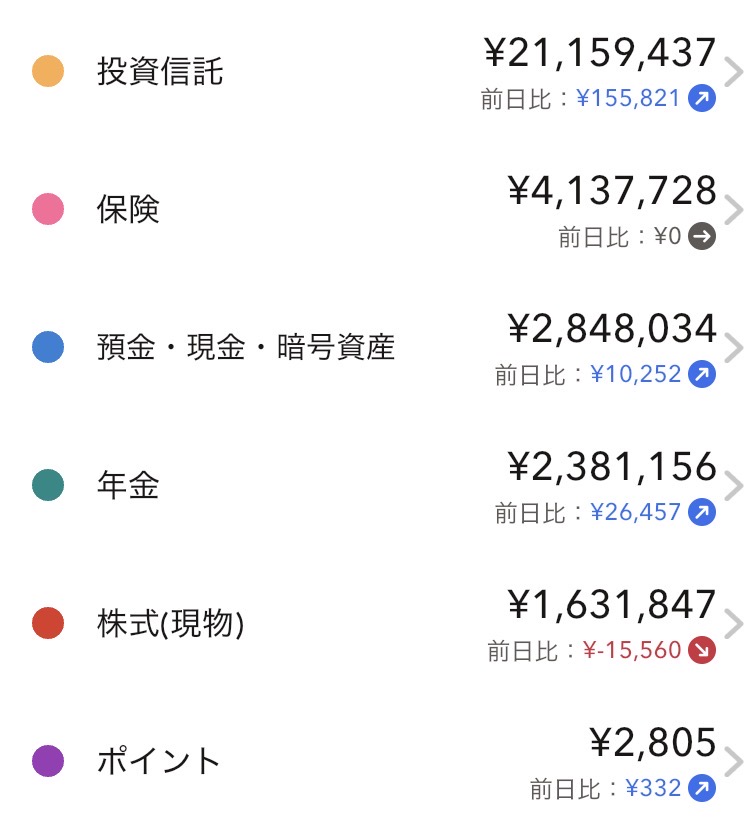Click the orange 投資信託 color dot
Screen dimensions: 750x834
[x=48, y=72]
